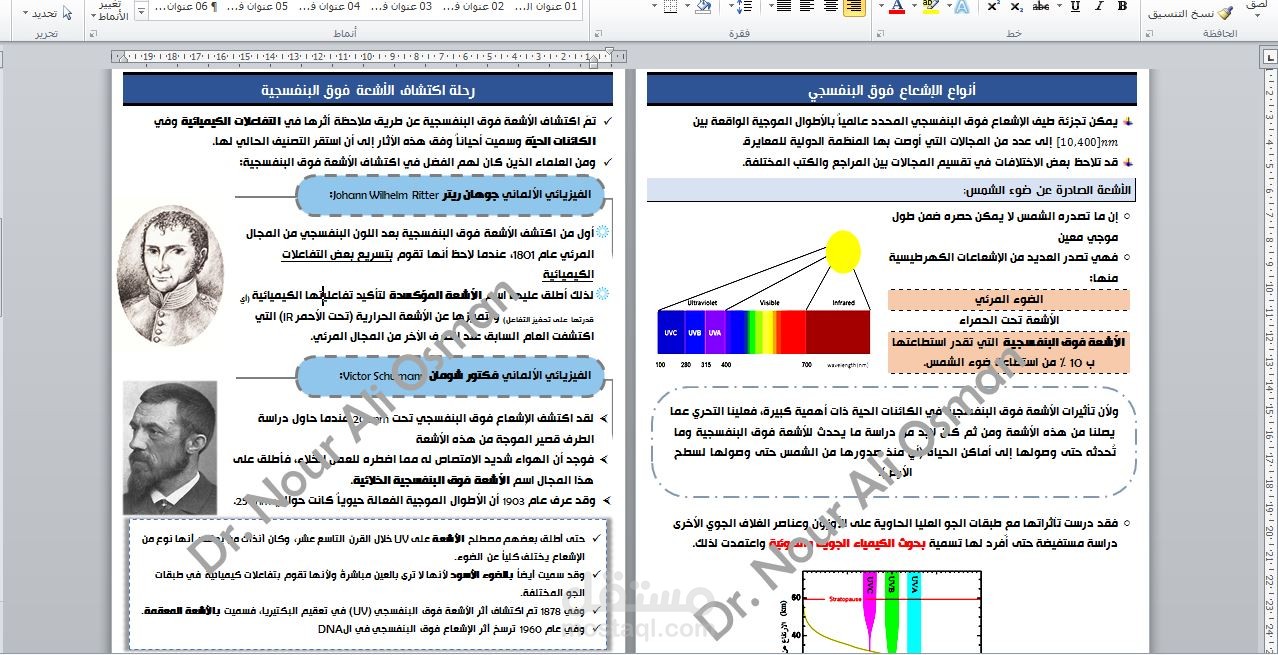Open the text effects glowing A

pyautogui.click(x=962, y=6)
